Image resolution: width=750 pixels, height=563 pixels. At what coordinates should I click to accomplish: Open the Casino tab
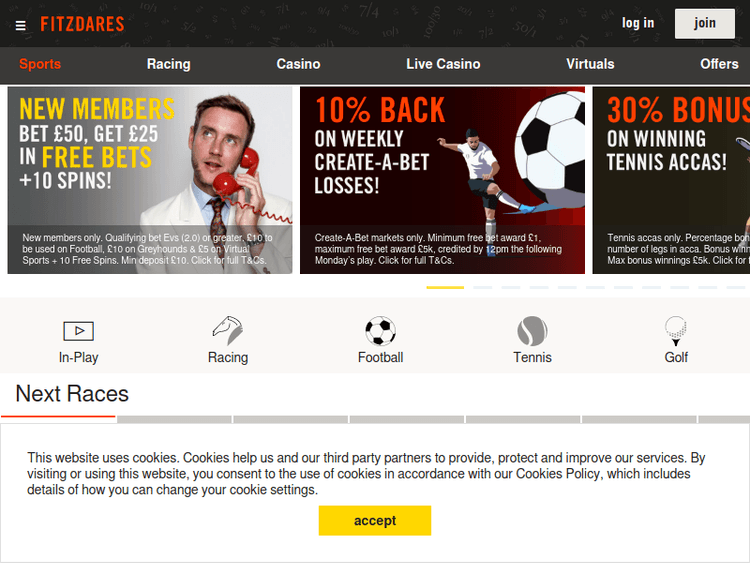[298, 64]
